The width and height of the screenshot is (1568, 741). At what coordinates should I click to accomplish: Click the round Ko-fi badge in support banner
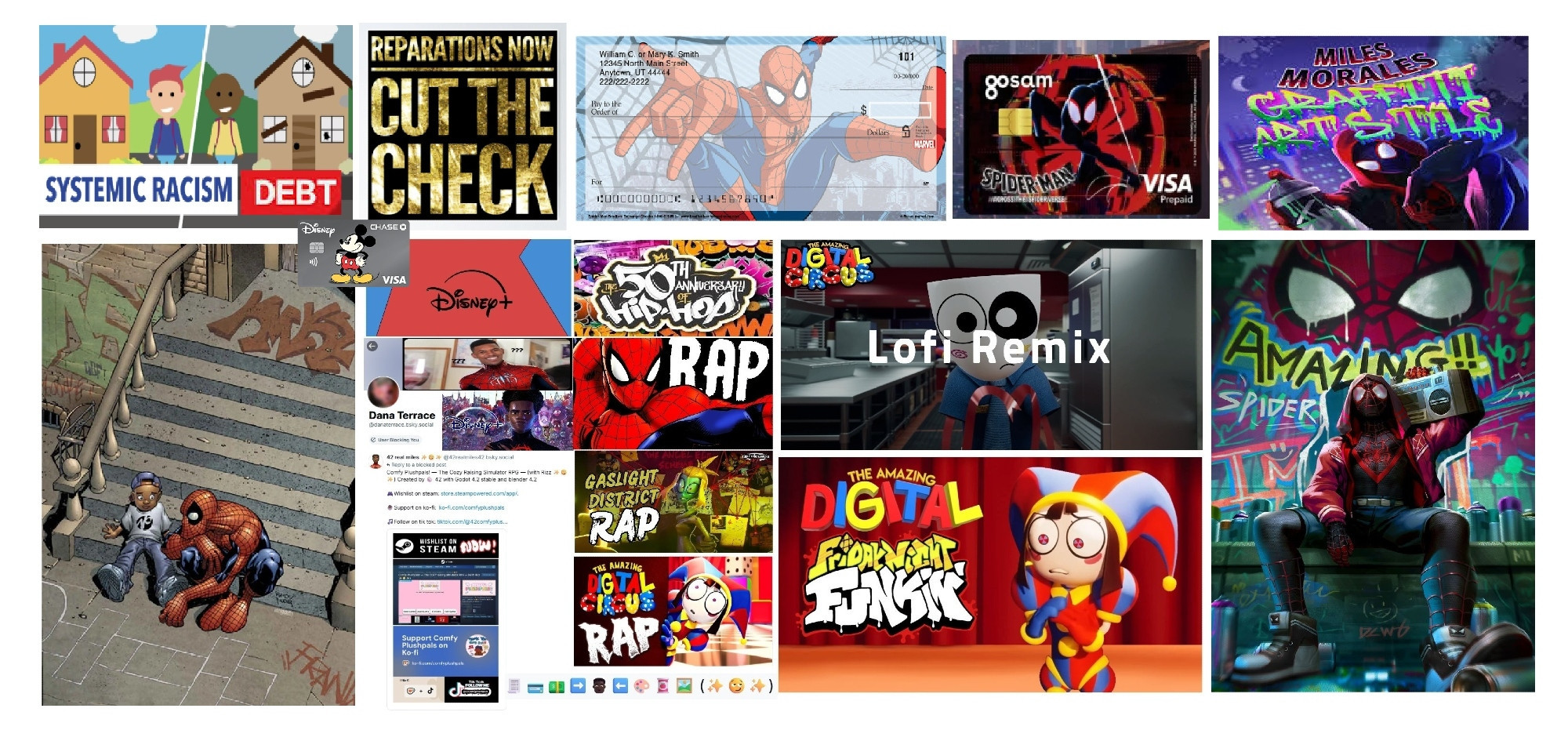[477, 646]
